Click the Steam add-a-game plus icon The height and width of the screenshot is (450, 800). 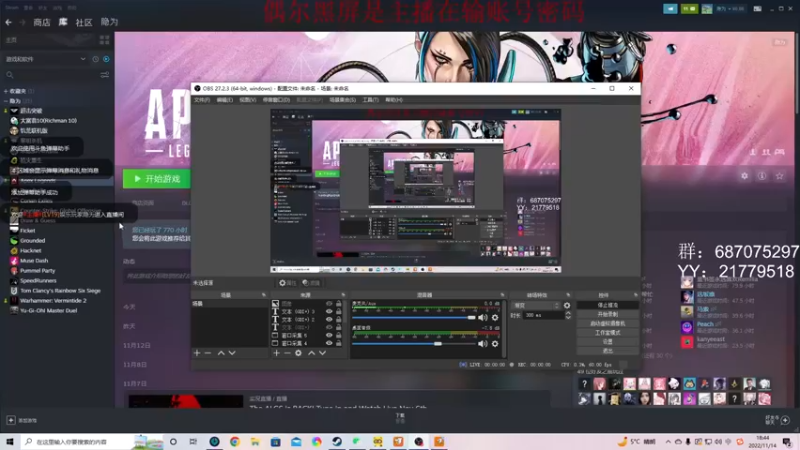point(11,420)
